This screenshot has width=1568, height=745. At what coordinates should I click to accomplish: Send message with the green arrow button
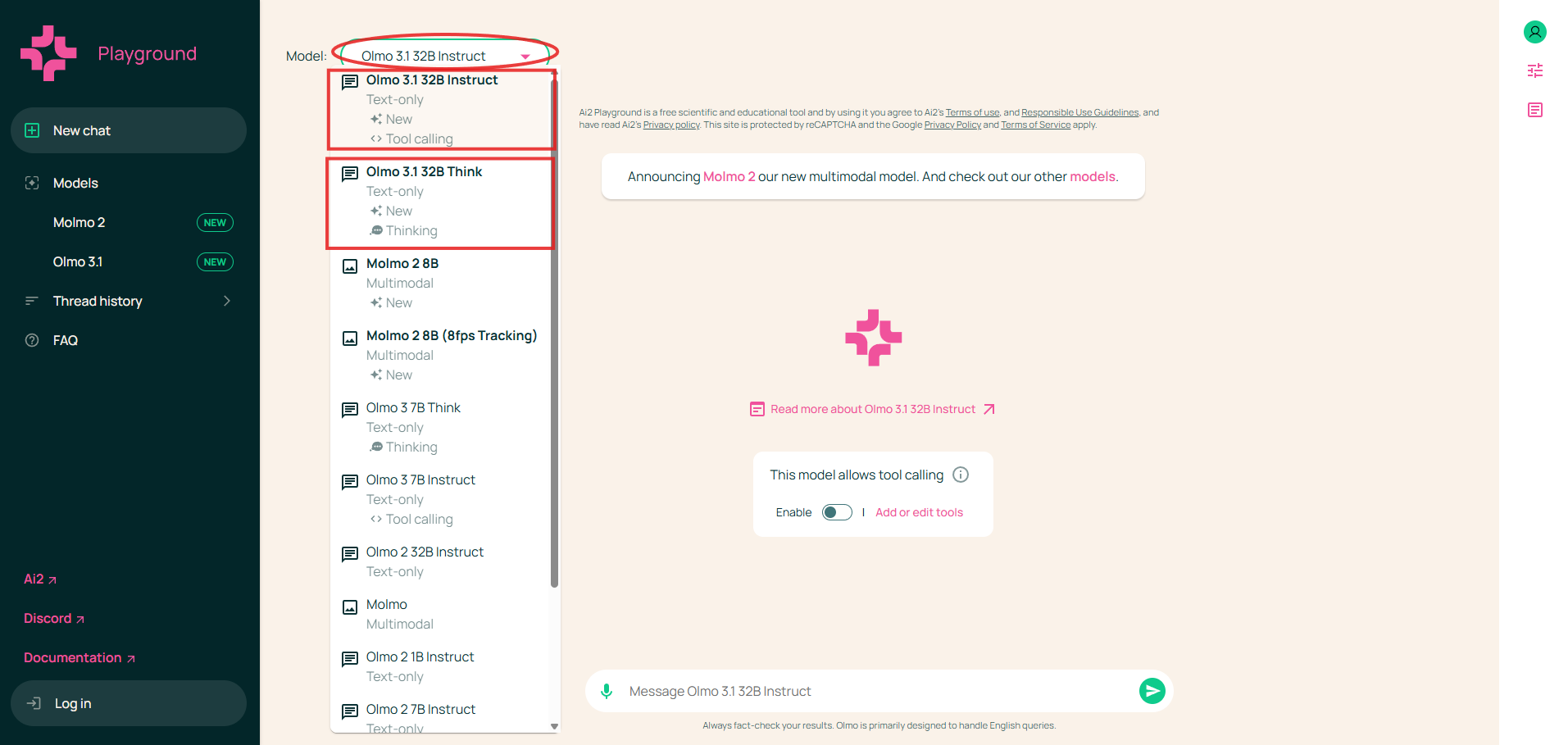pos(1152,691)
